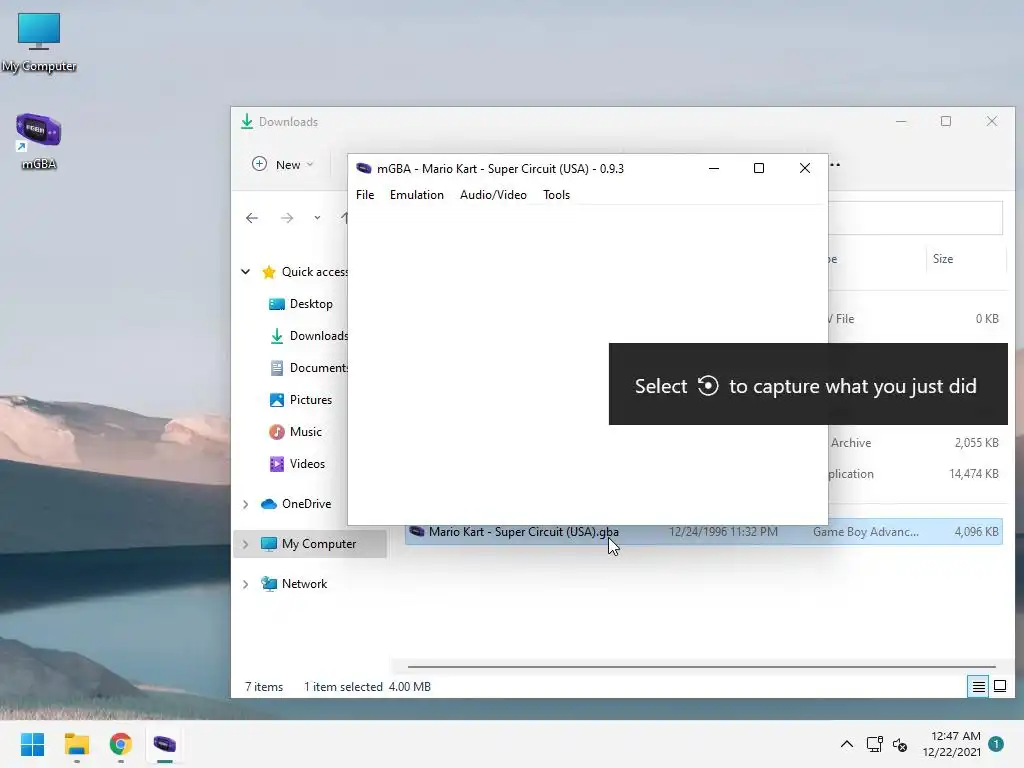The width and height of the screenshot is (1024, 768).
Task: Open Videos in the navigation pane
Action: click(307, 464)
